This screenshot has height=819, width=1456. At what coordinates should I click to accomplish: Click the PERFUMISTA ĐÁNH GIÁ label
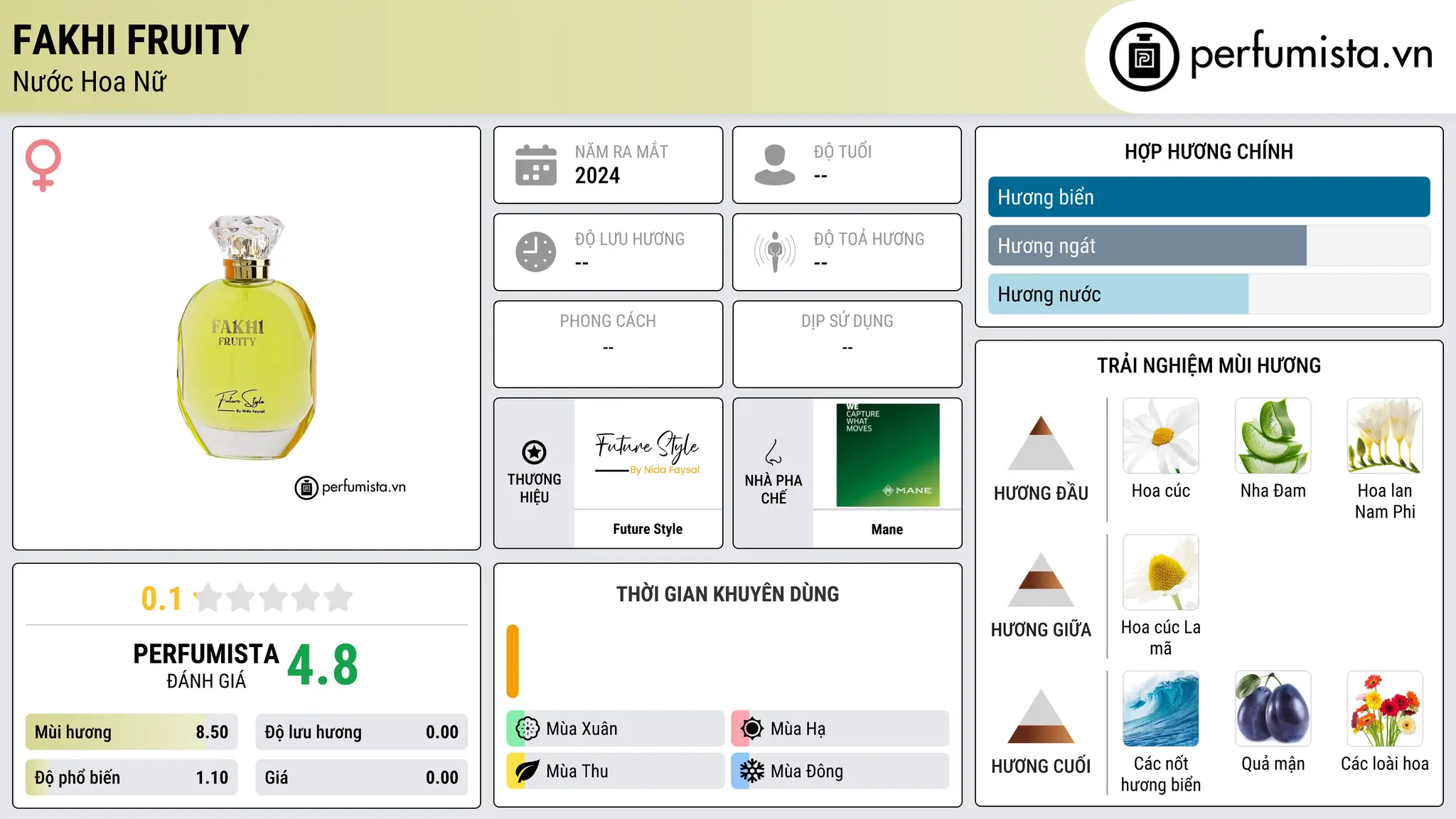coord(206,665)
